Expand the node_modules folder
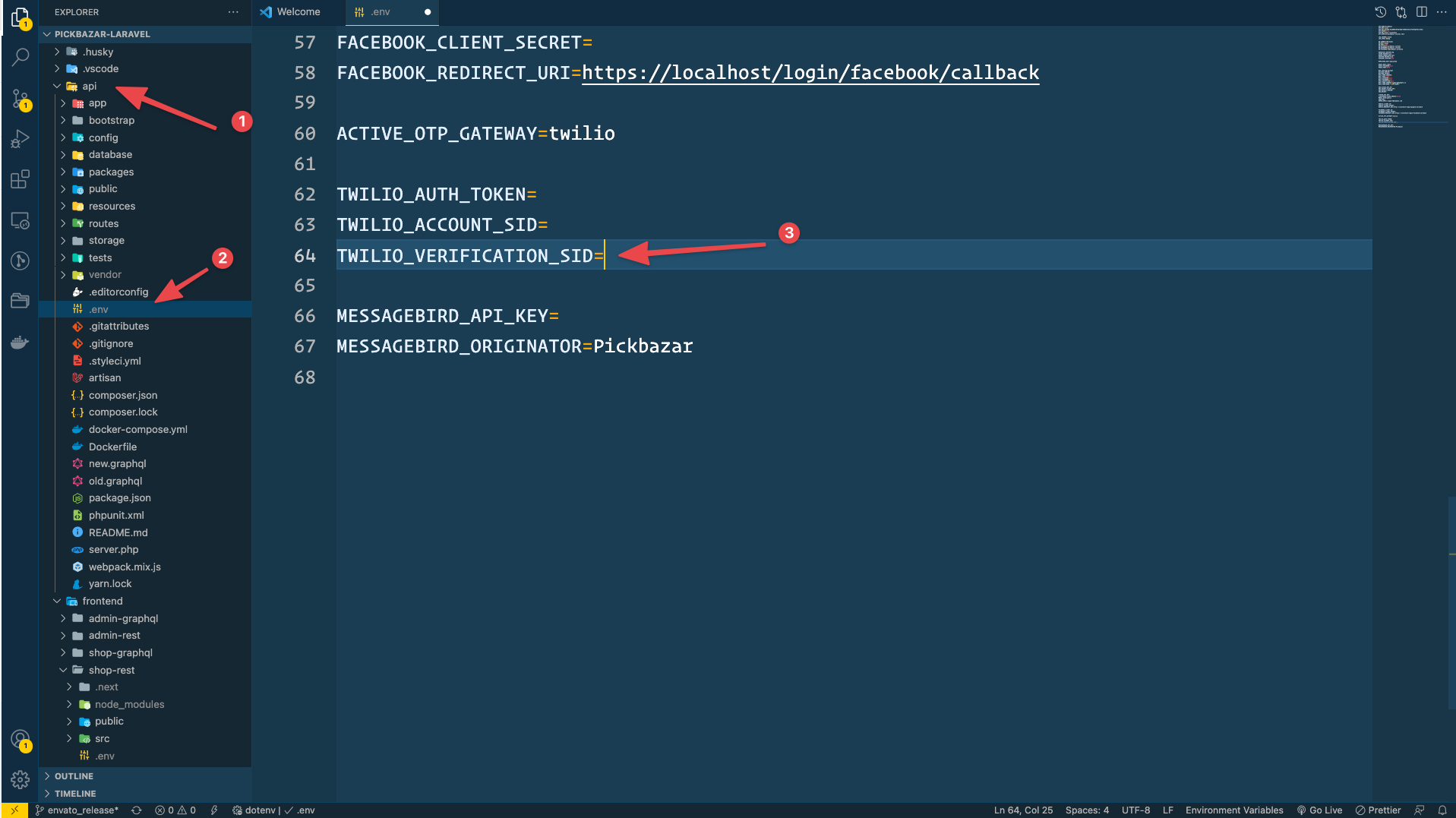This screenshot has height=818, width=1456. pyautogui.click(x=145, y=704)
